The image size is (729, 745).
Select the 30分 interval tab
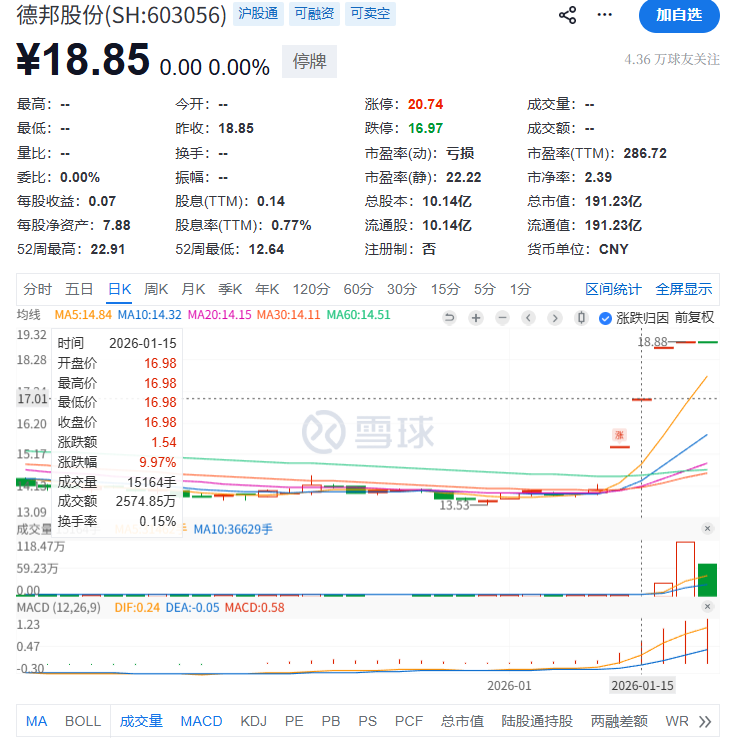point(402,289)
